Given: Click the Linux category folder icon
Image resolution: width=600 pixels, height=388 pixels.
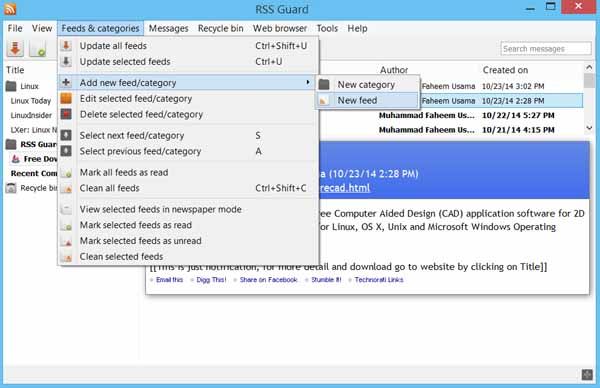Looking at the screenshot, I should (x=11, y=86).
